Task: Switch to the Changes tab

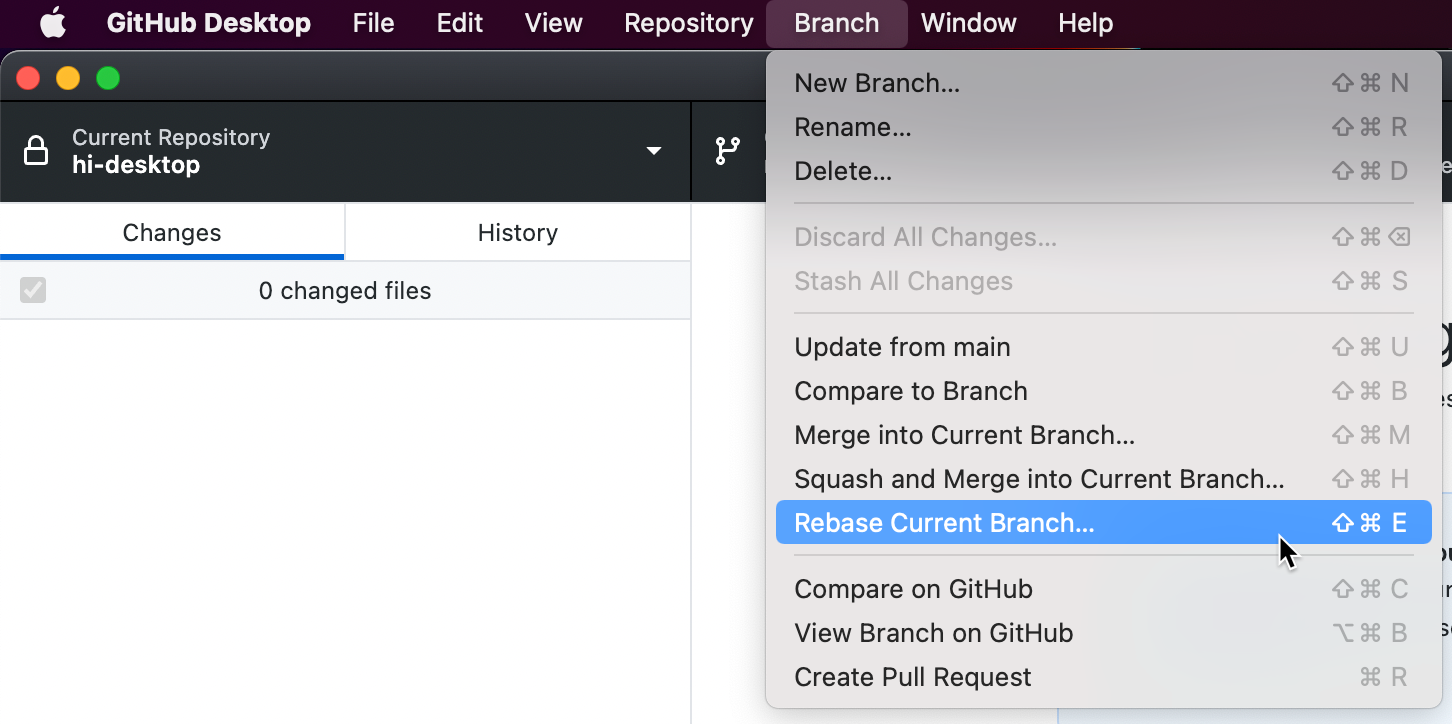Action: pos(171,232)
